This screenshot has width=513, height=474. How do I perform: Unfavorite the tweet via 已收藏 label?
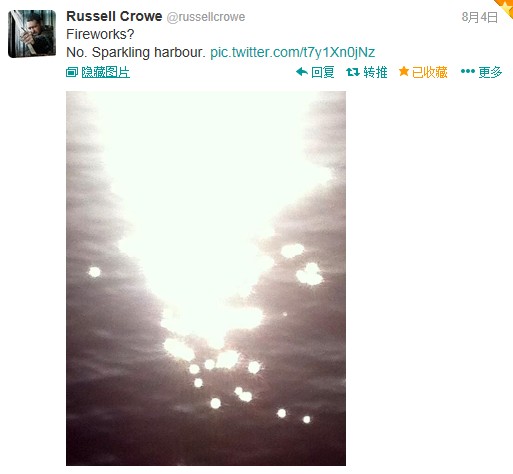coord(430,72)
